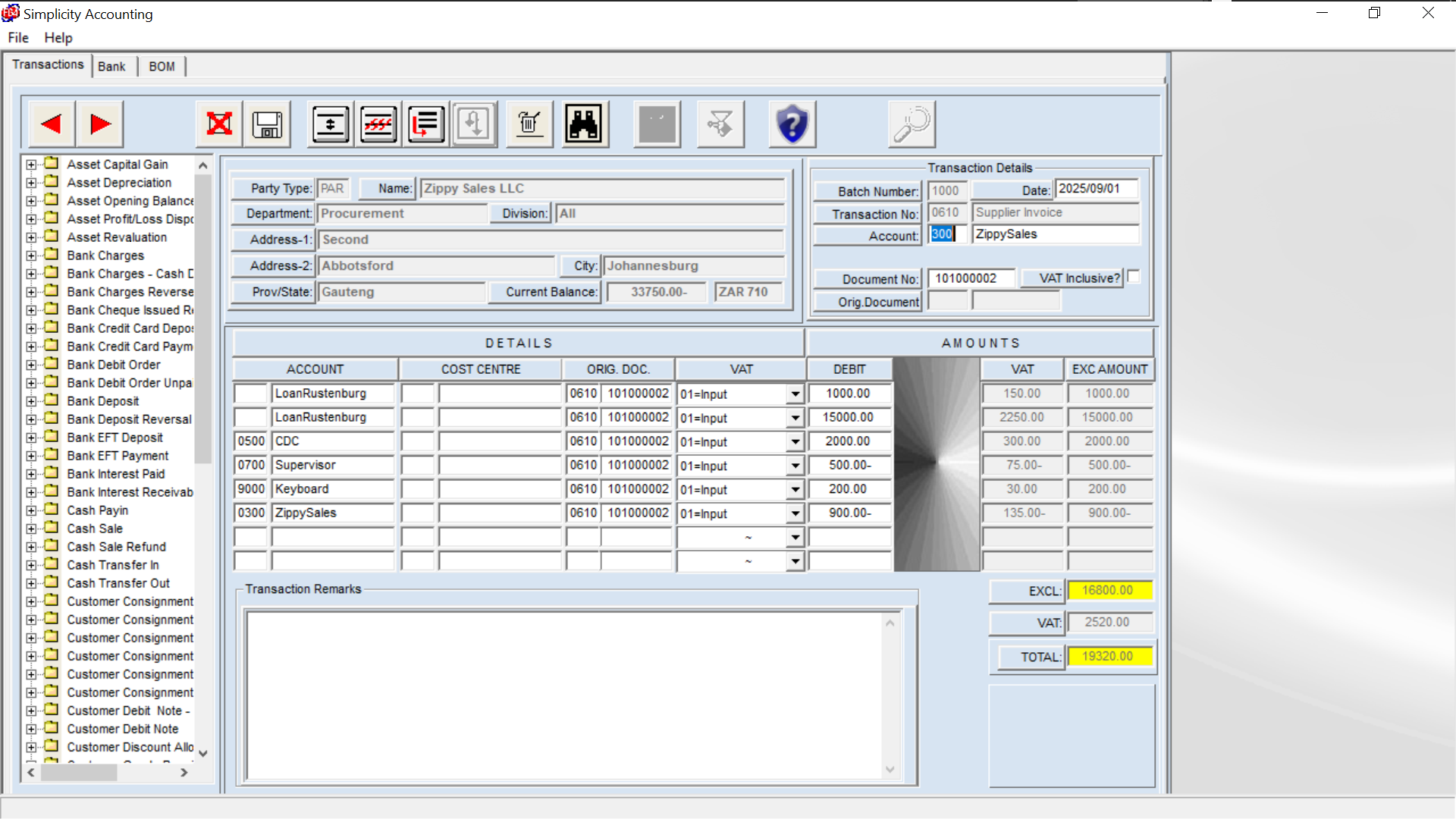Expand the Bank Debit Order tree node
1456x819 pixels.
click(31, 365)
